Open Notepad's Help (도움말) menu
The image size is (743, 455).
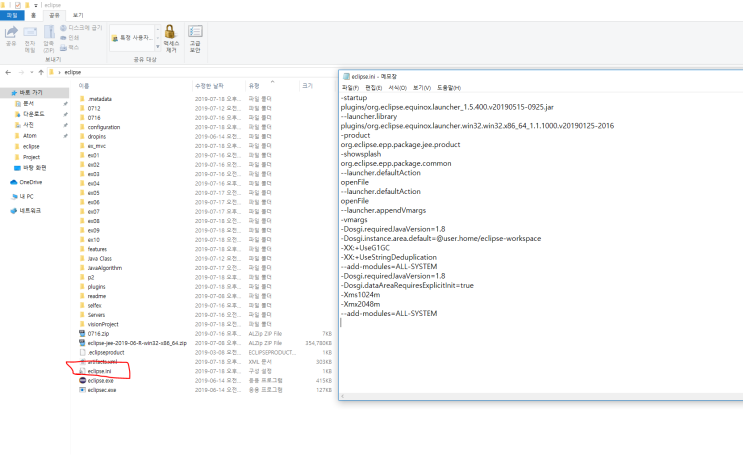[449, 88]
